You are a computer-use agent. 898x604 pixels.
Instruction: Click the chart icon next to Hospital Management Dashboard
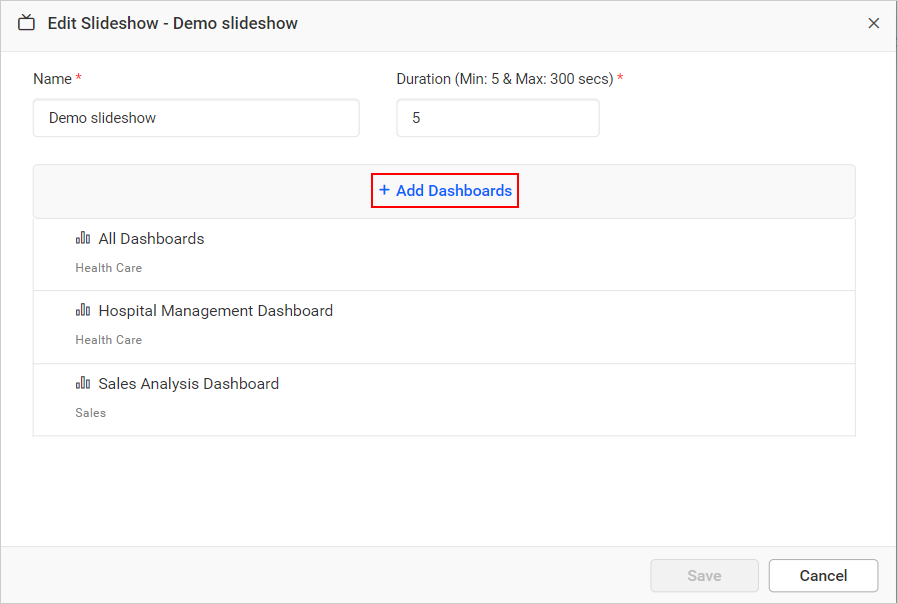[83, 310]
